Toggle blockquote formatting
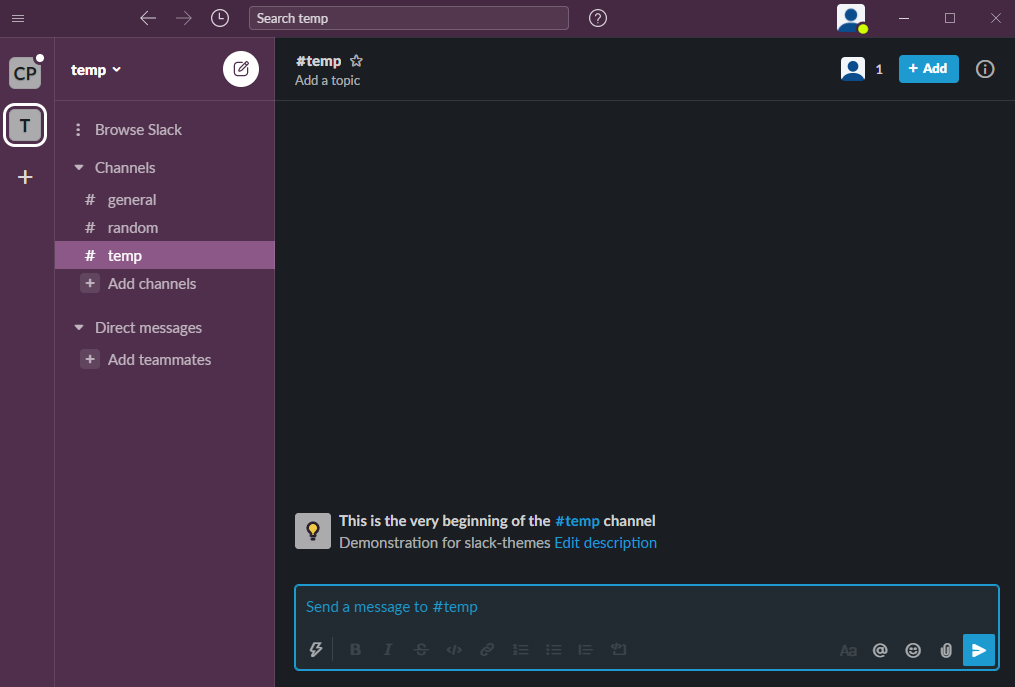The width and height of the screenshot is (1015, 687). [x=585, y=649]
